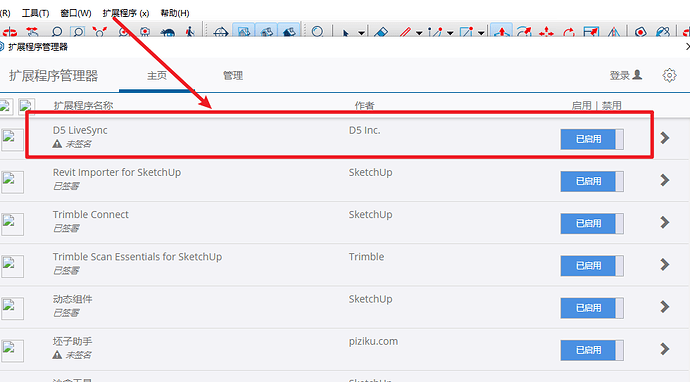The image size is (690, 382).
Task: Expand the 动态组件 row chevron
Action: pos(665,307)
